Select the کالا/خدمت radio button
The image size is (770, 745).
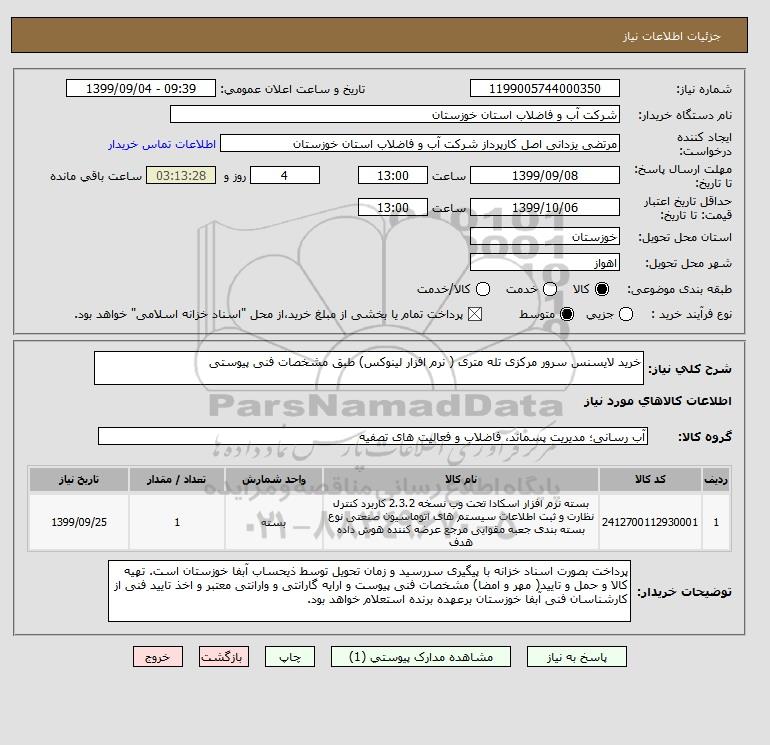tap(483, 289)
